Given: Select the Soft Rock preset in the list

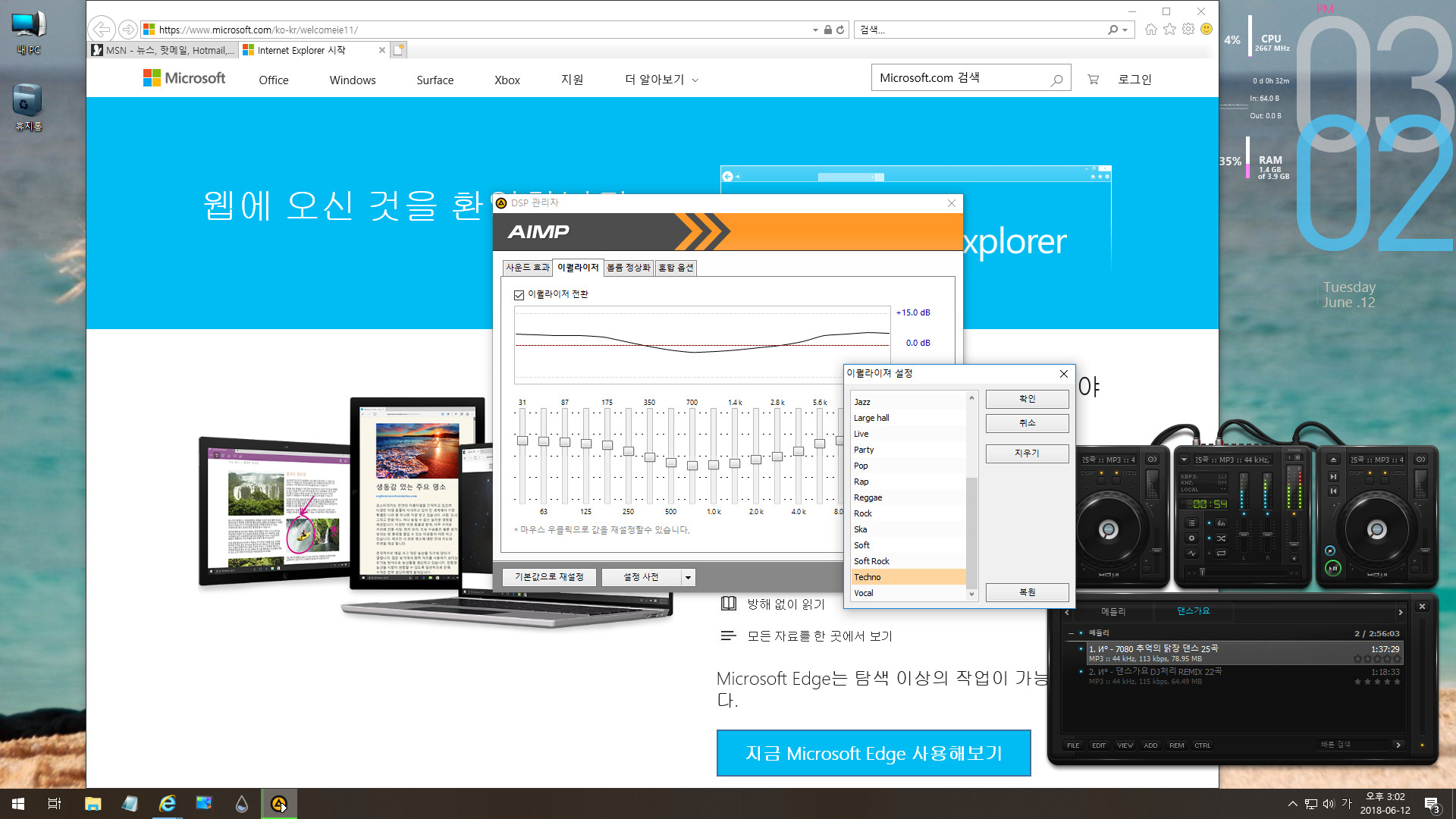Looking at the screenshot, I should (908, 561).
